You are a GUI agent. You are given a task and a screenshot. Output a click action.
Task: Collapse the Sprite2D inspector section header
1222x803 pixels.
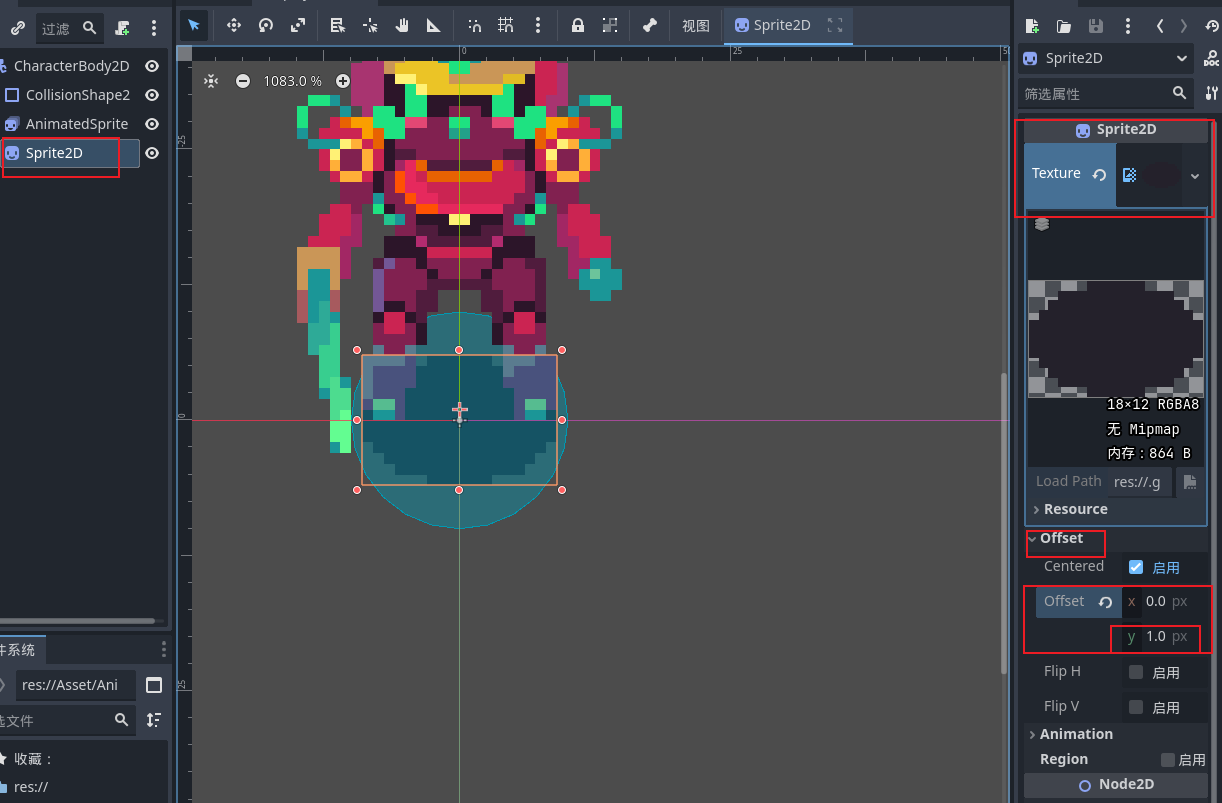[x=1115, y=130]
